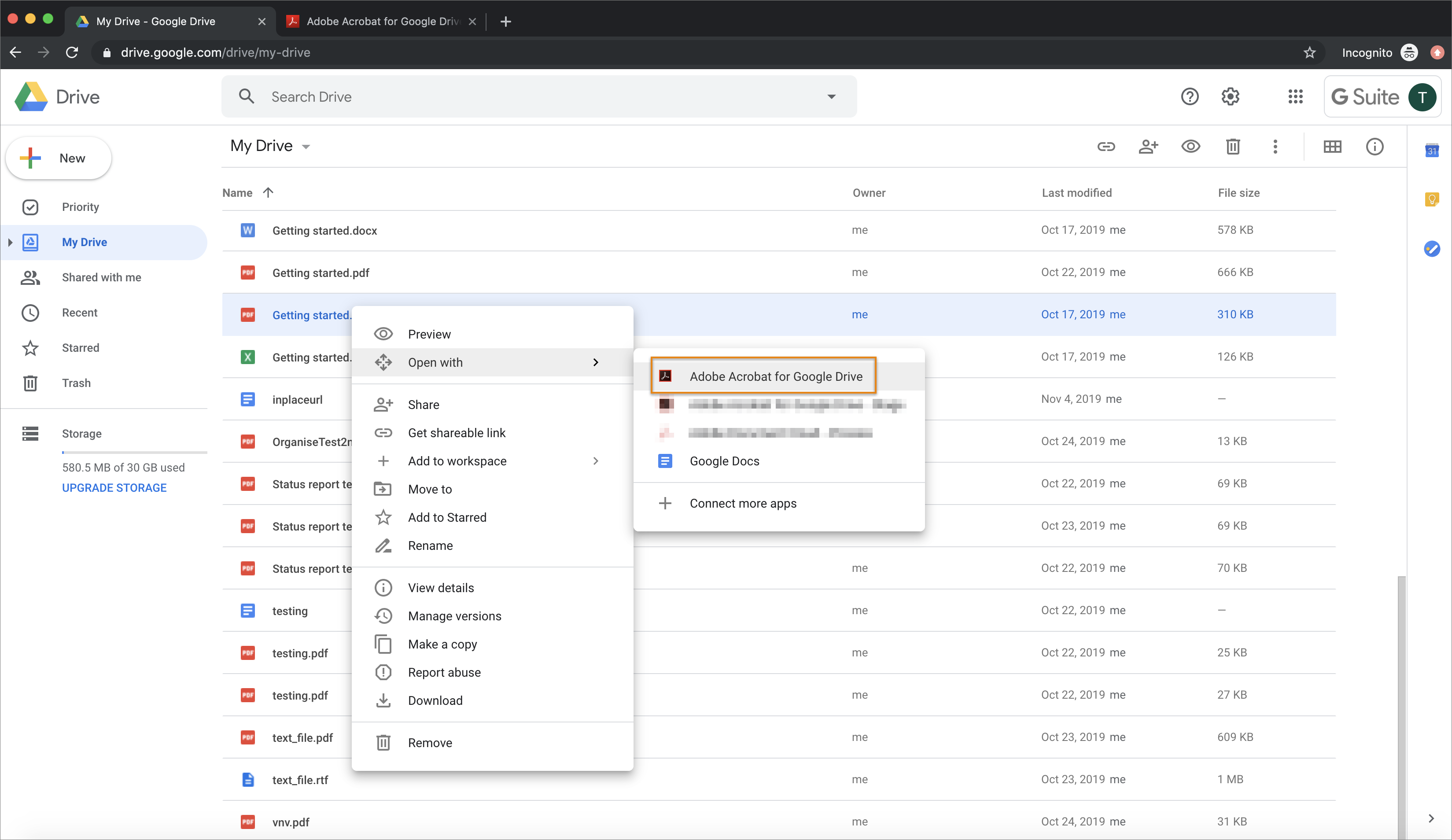
Task: Expand the My Drive title dropdown
Action: (x=306, y=146)
